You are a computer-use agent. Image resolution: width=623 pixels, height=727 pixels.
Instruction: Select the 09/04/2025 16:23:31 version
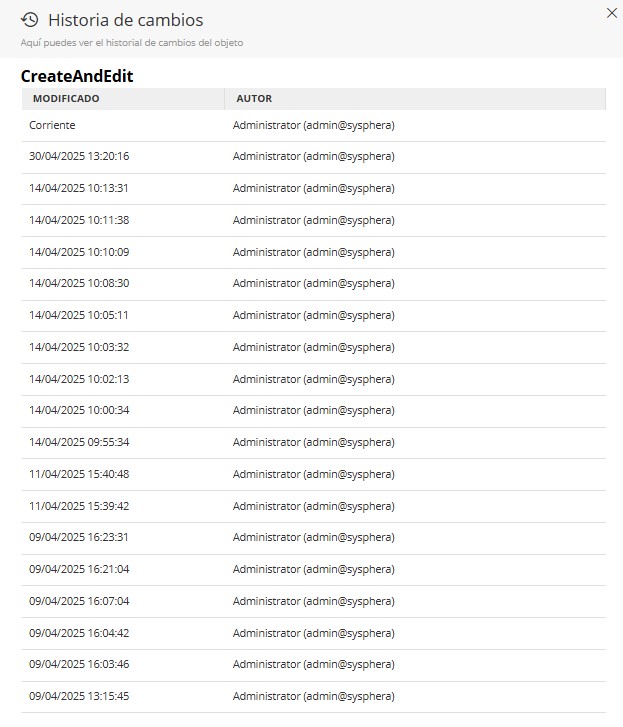[79, 537]
